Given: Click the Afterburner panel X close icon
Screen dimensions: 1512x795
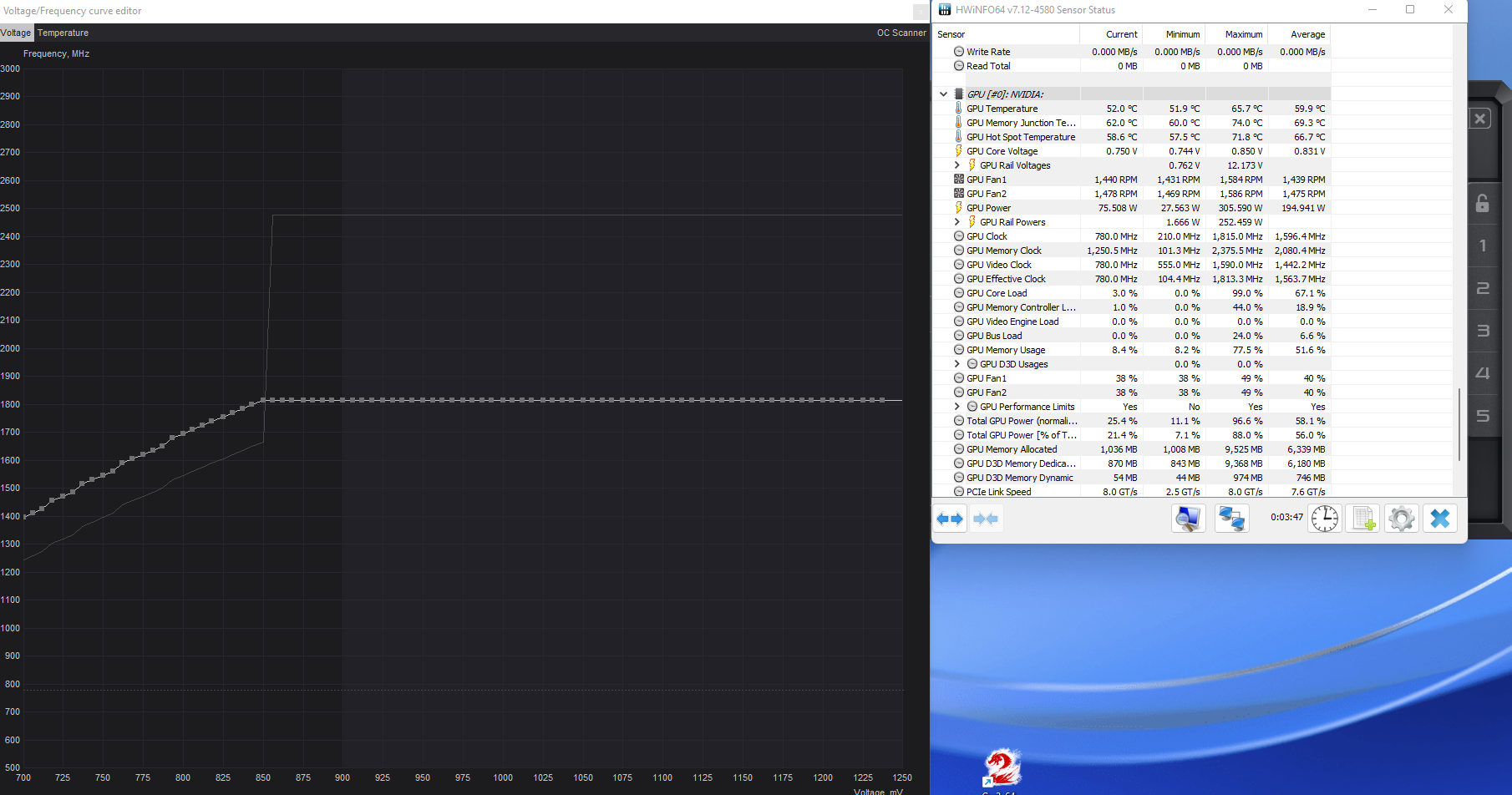Looking at the screenshot, I should [1480, 119].
